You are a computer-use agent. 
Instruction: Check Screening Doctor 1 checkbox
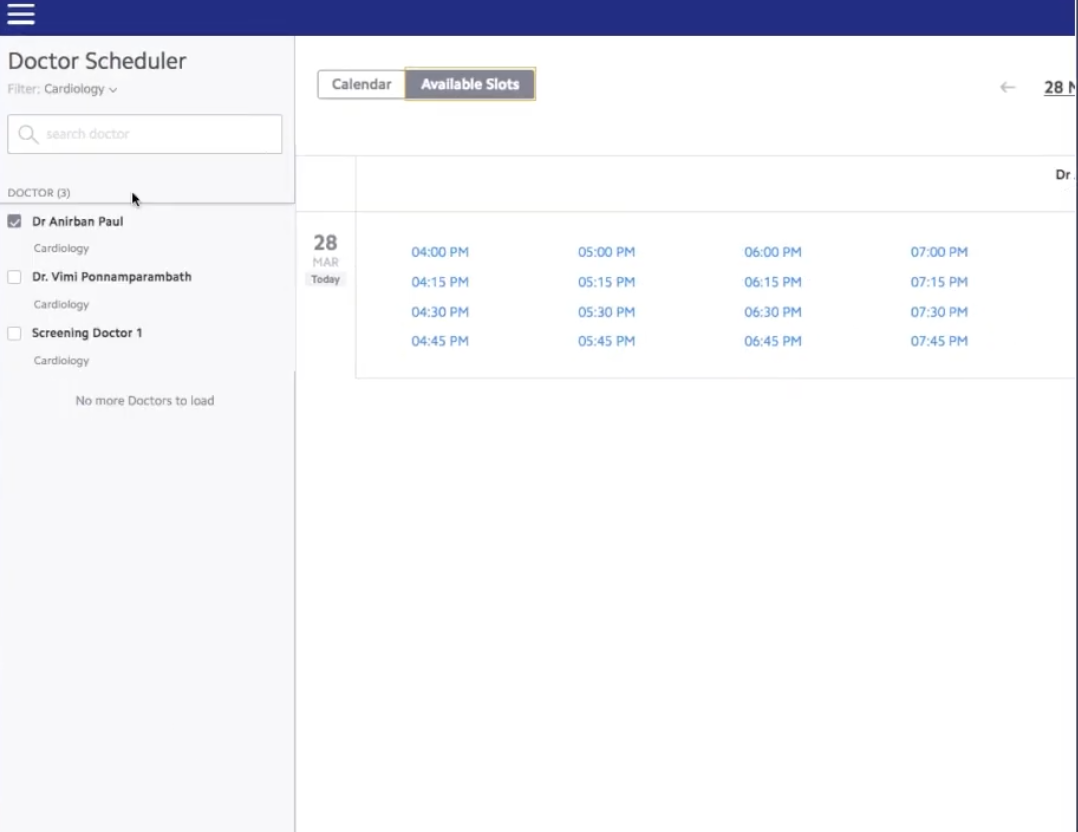[14, 333]
